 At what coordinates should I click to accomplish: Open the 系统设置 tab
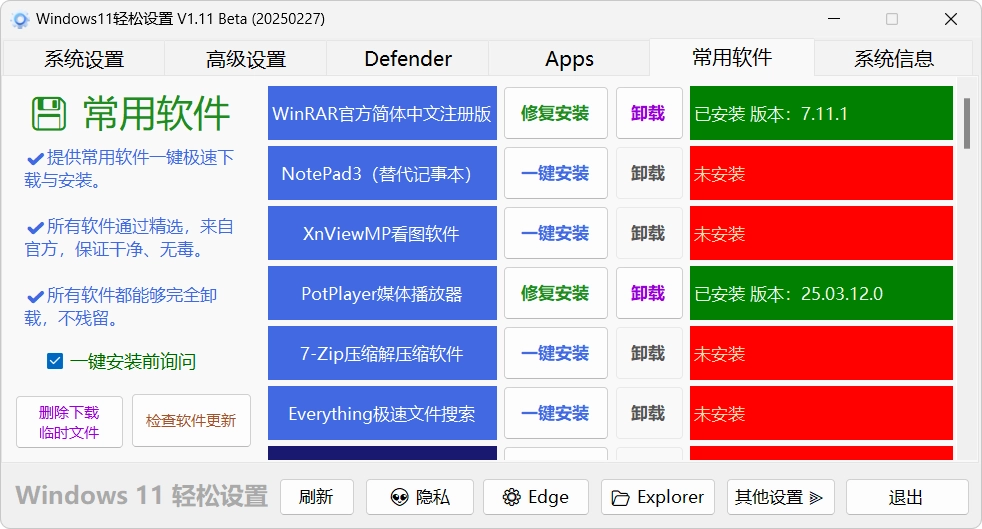84,59
